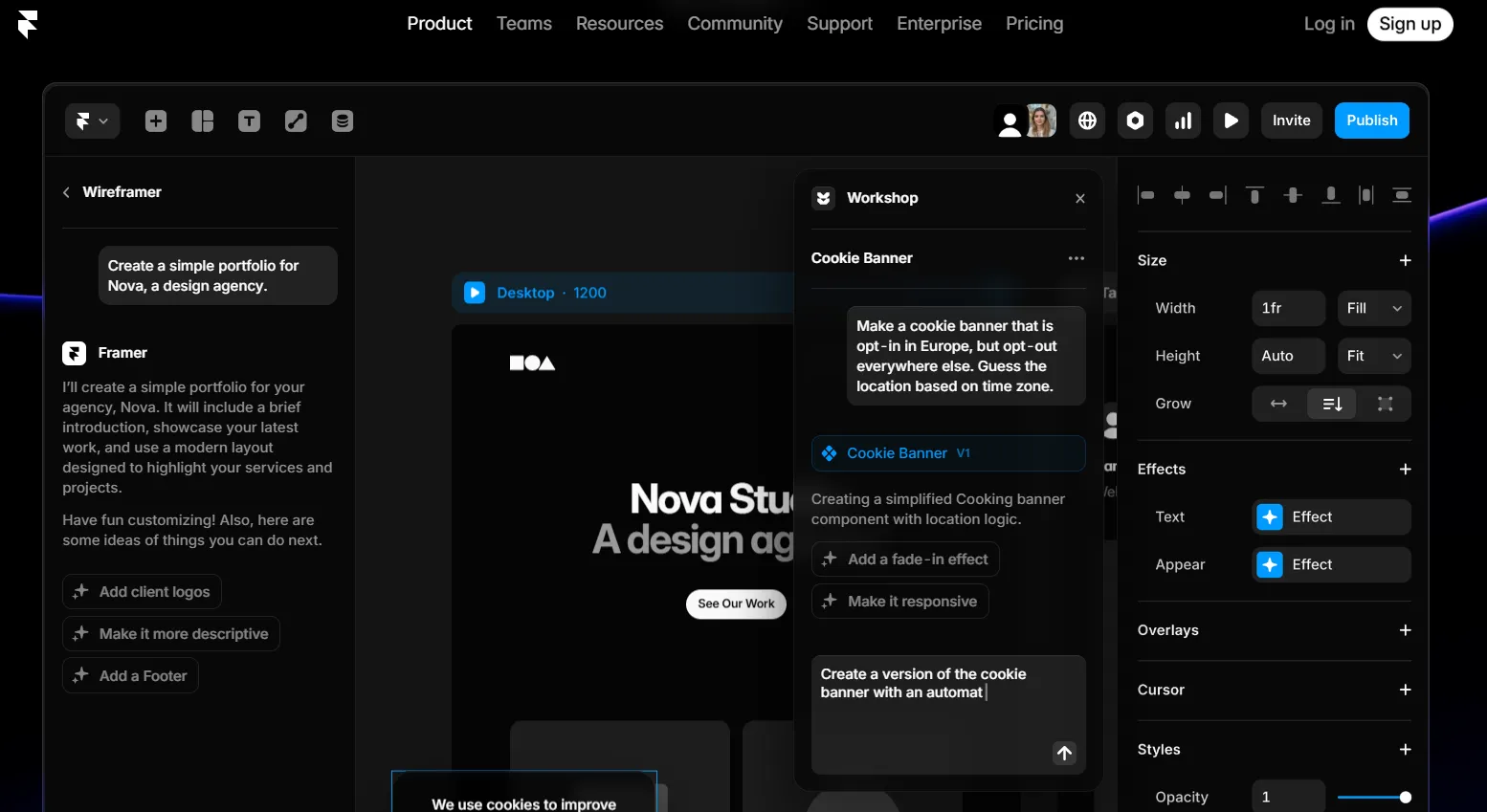Image resolution: width=1487 pixels, height=812 pixels.
Task: Open the Framer main menu dropdown in toolbar
Action: [92, 121]
